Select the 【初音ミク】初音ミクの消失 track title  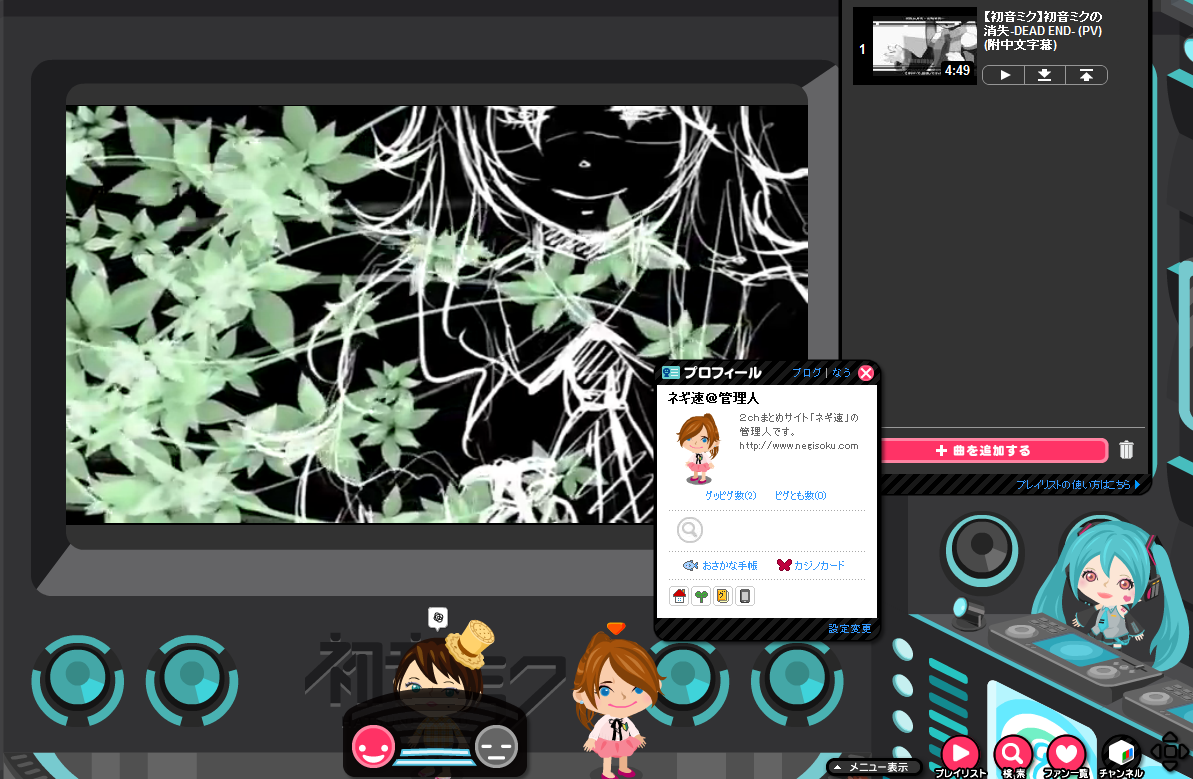[1042, 30]
